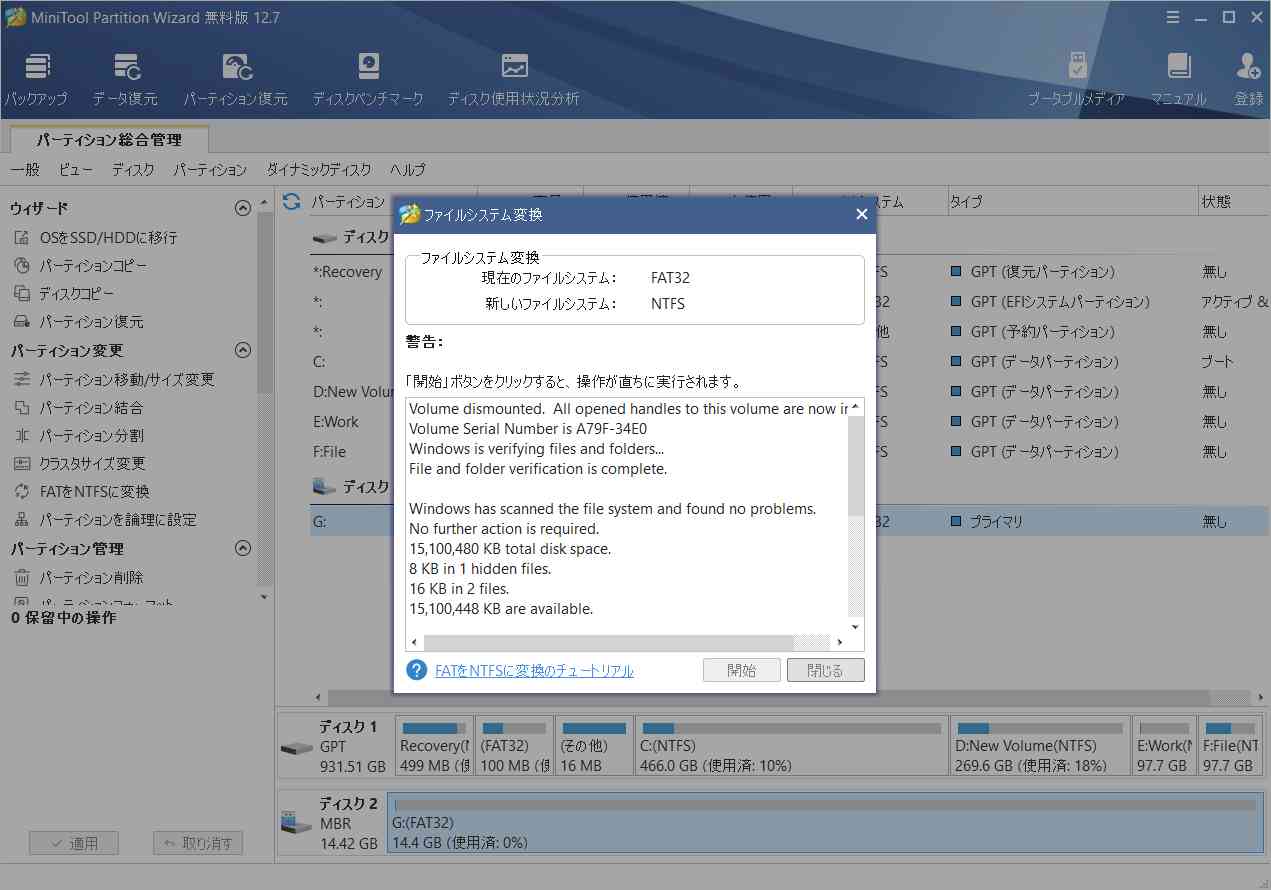Viewport: 1271px width, 890px height.
Task: Open the パーティション menu
Action: 210,170
